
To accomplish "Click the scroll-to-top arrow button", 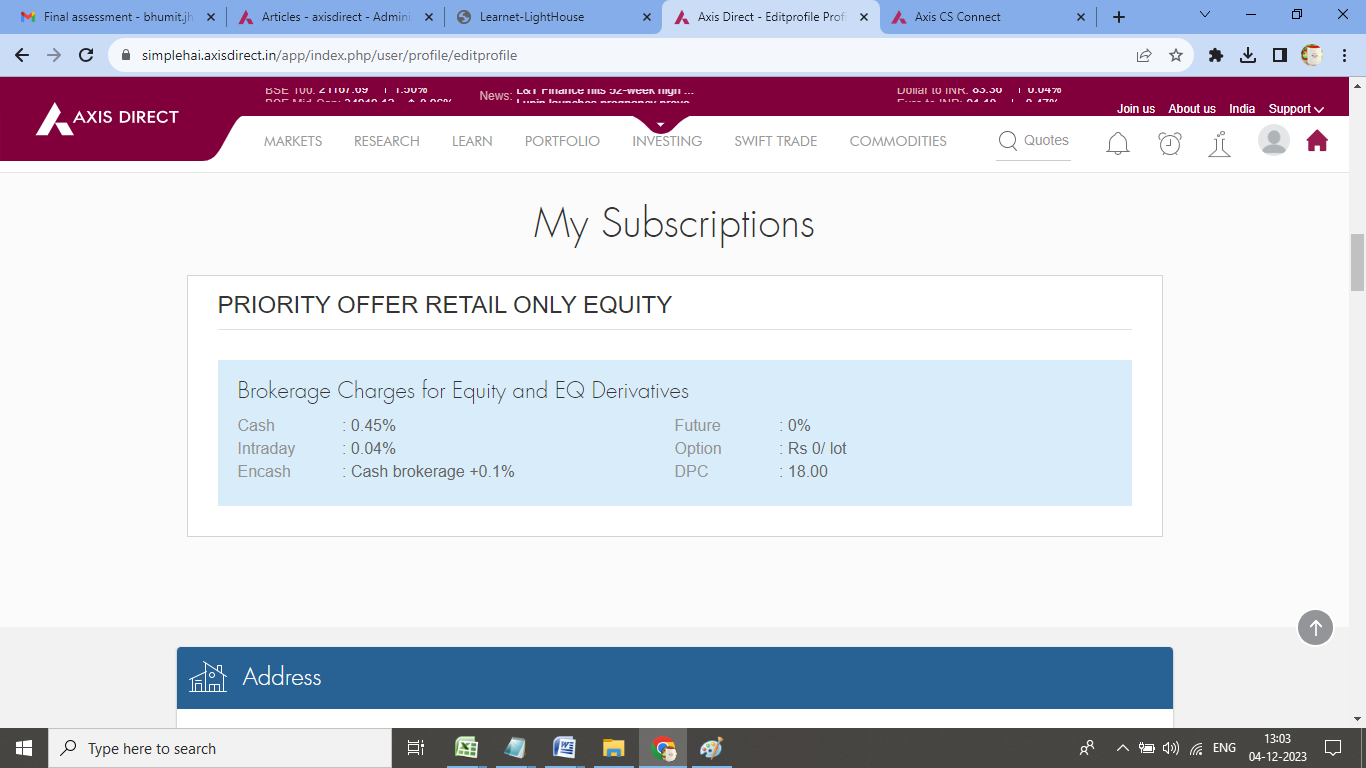I will point(1316,628).
